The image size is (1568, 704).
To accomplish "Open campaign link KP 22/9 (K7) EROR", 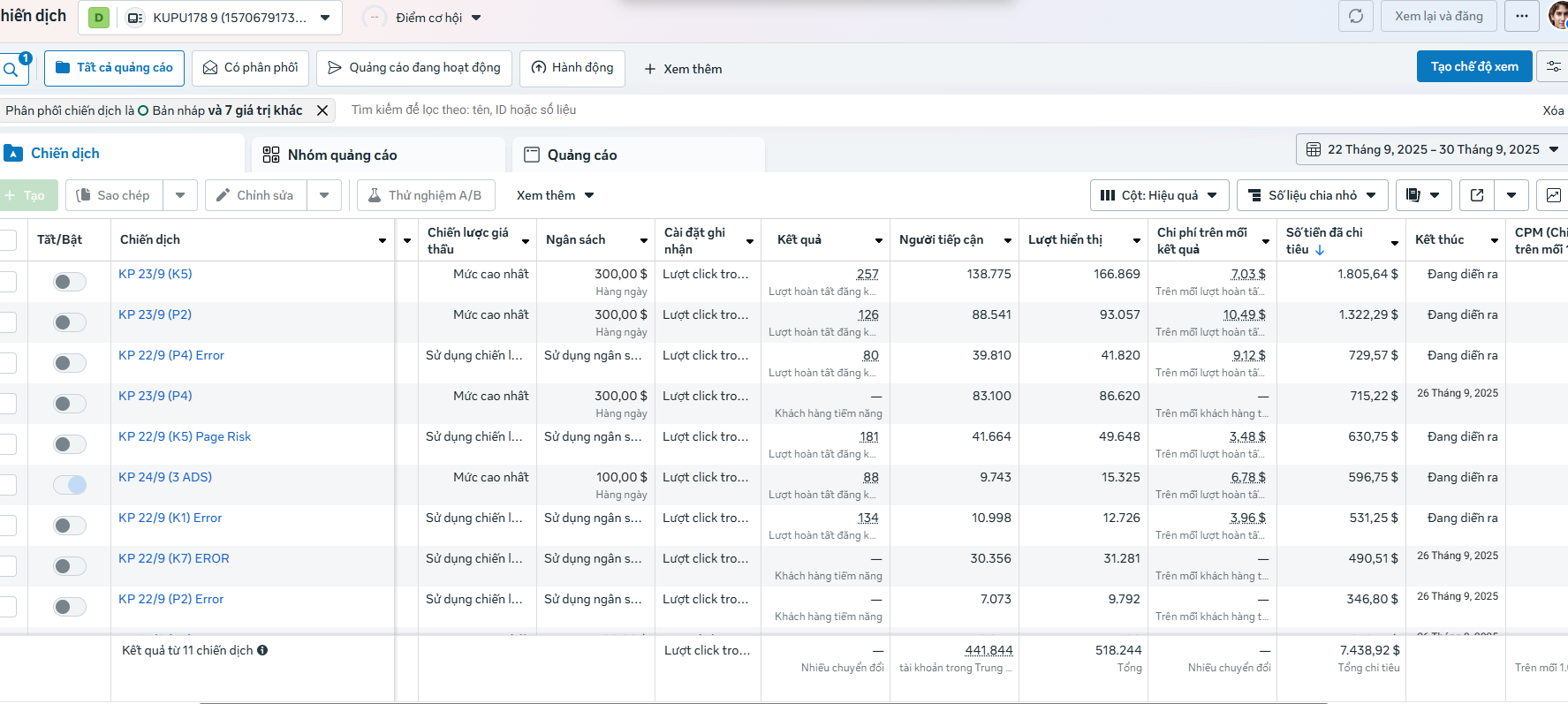I will (174, 558).
